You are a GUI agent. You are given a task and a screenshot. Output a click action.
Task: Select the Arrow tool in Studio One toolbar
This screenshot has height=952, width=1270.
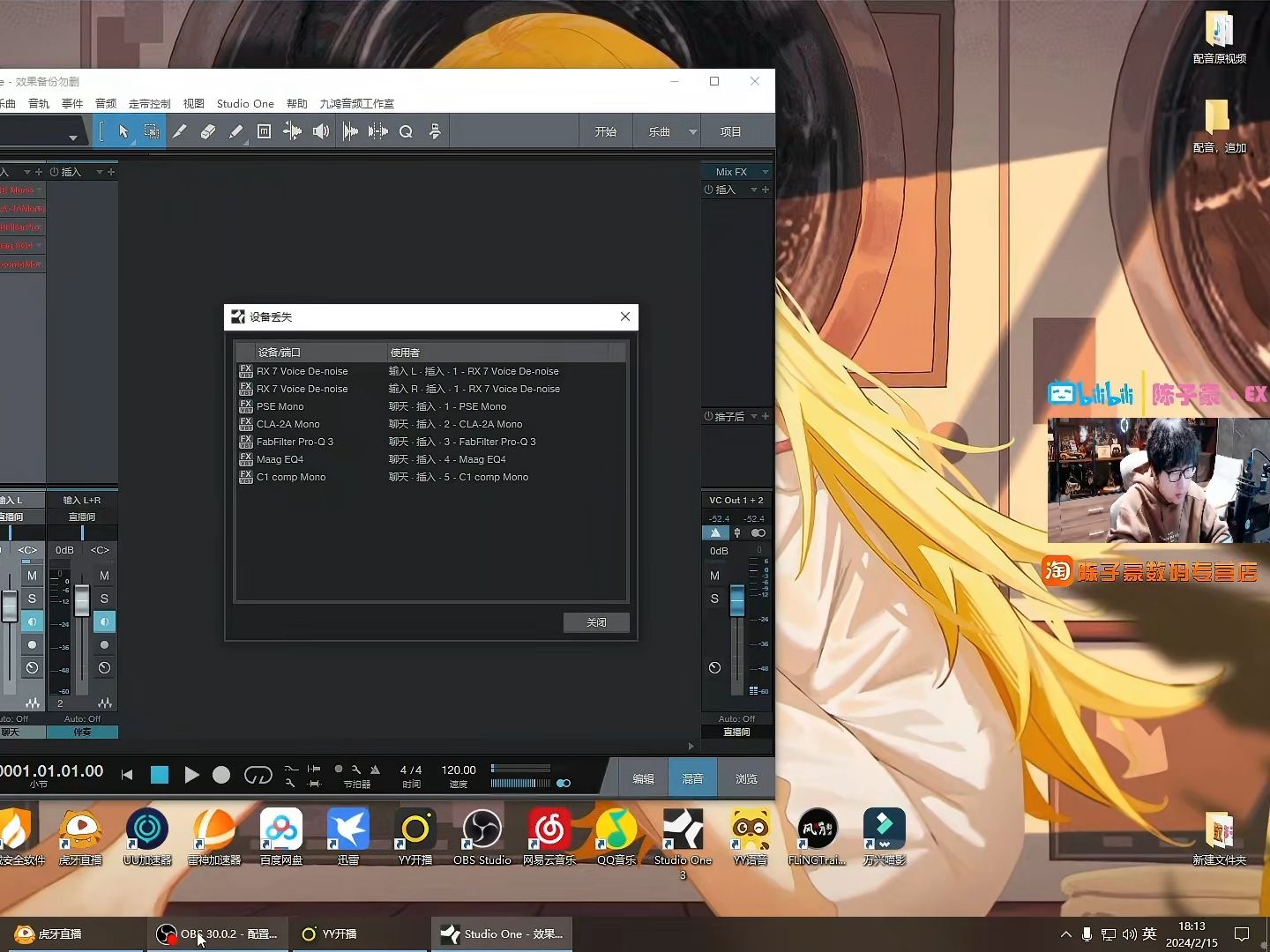click(x=123, y=131)
